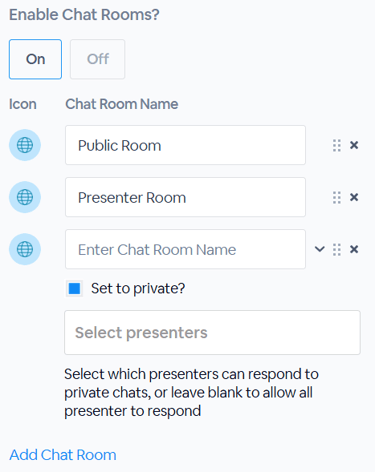Image resolution: width=375 pixels, height=472 pixels.
Task: Grab the drag handle beside the empty room
Action: click(x=337, y=249)
